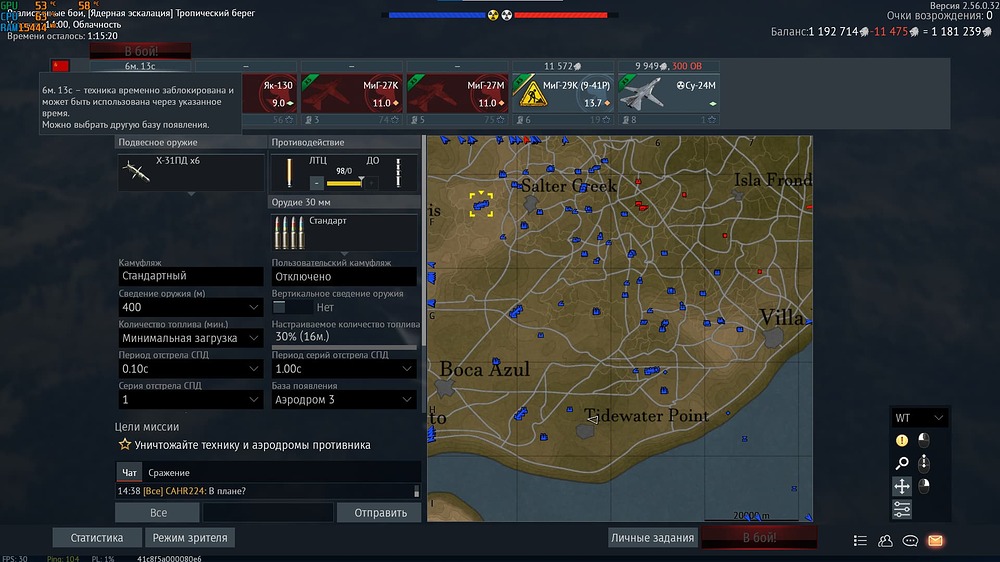Screen dimensions: 1000x562
Task: Open the Пользовательский камуфляж Отключено selector
Action: pyautogui.click(x=344, y=276)
